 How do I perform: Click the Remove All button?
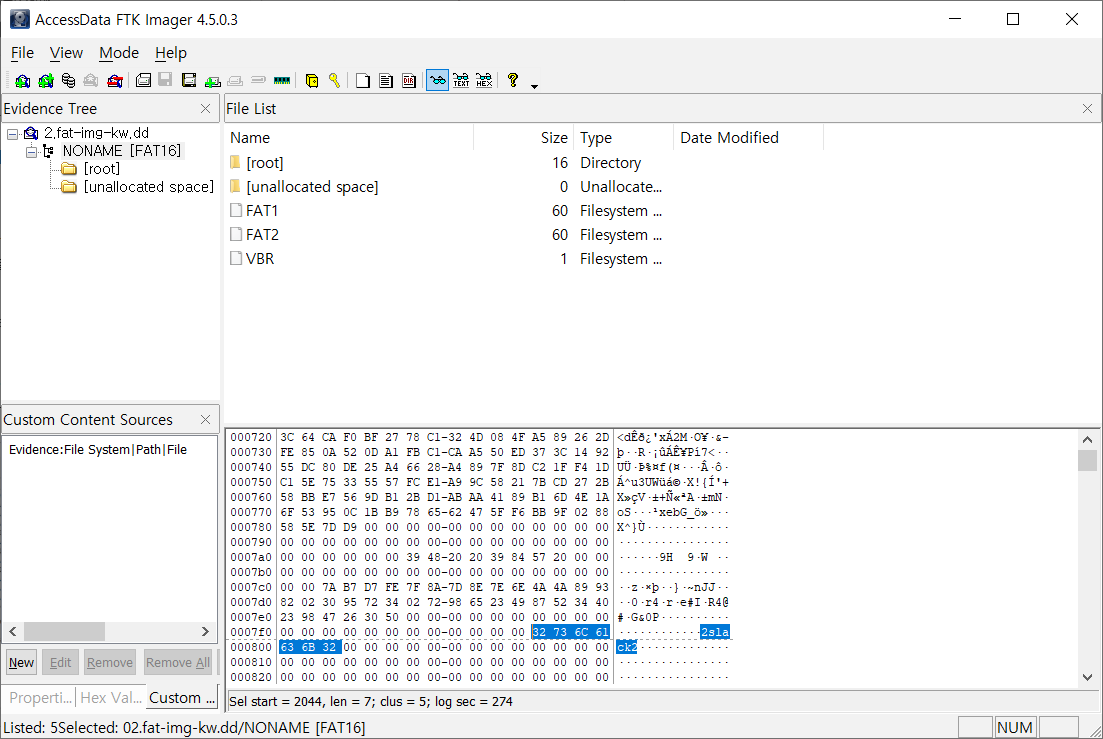pos(178,662)
